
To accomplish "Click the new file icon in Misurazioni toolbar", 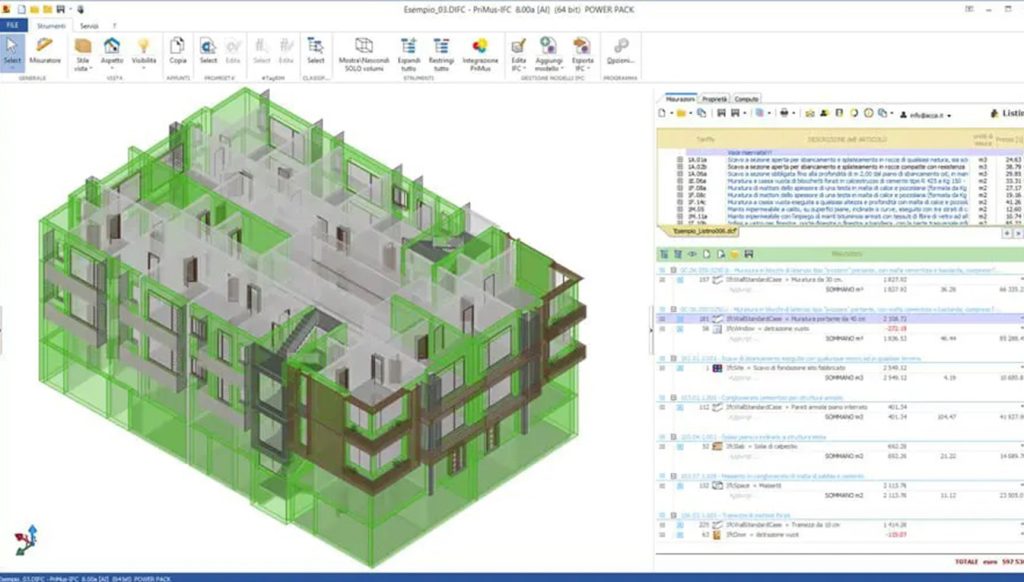I will click(x=662, y=113).
